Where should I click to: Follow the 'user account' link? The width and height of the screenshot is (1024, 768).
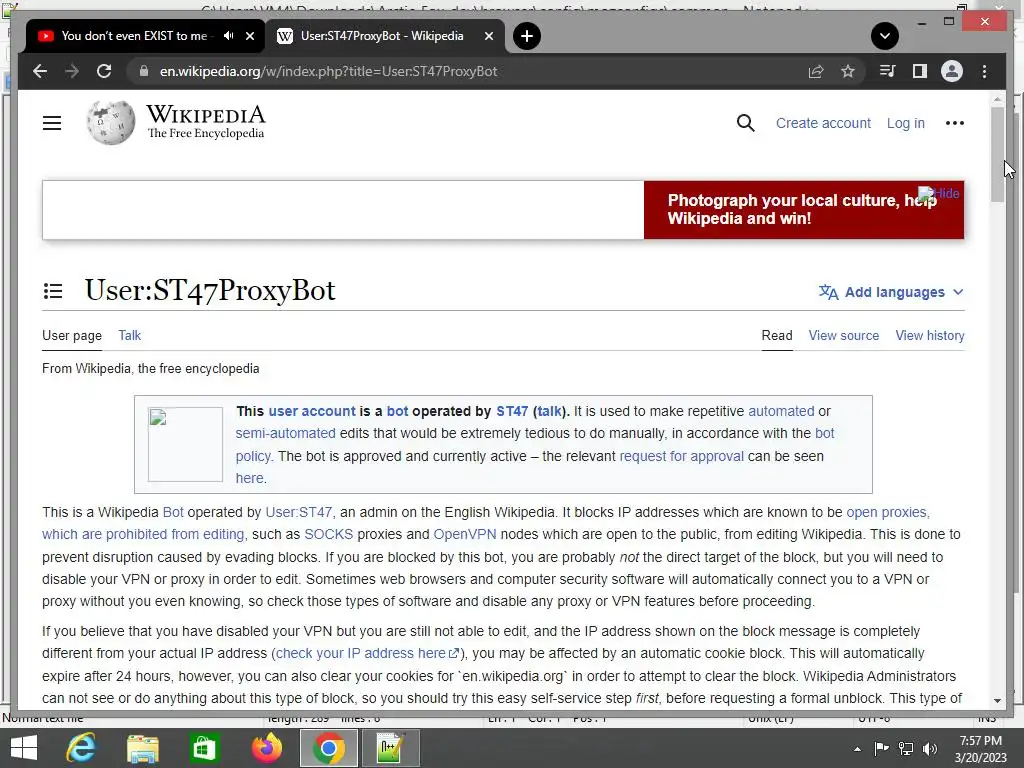[x=312, y=411]
